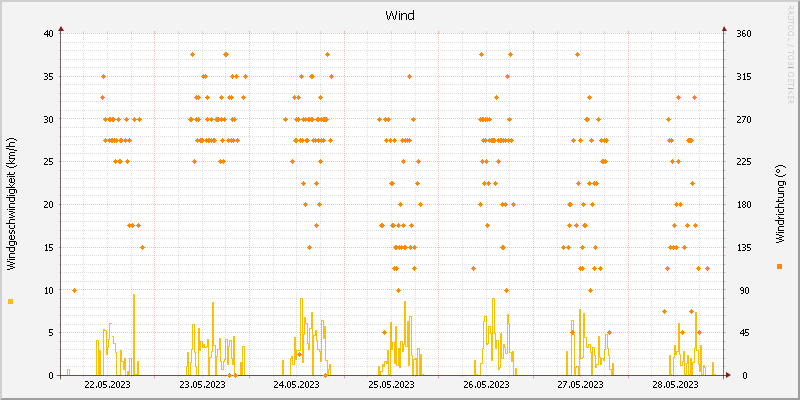Click the yellow wind speed legend square

11,302
